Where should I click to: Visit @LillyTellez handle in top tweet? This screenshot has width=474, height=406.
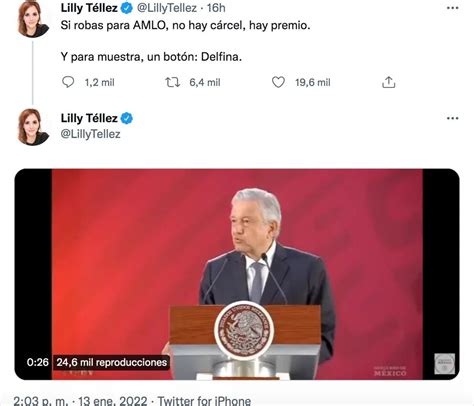[167, 8]
